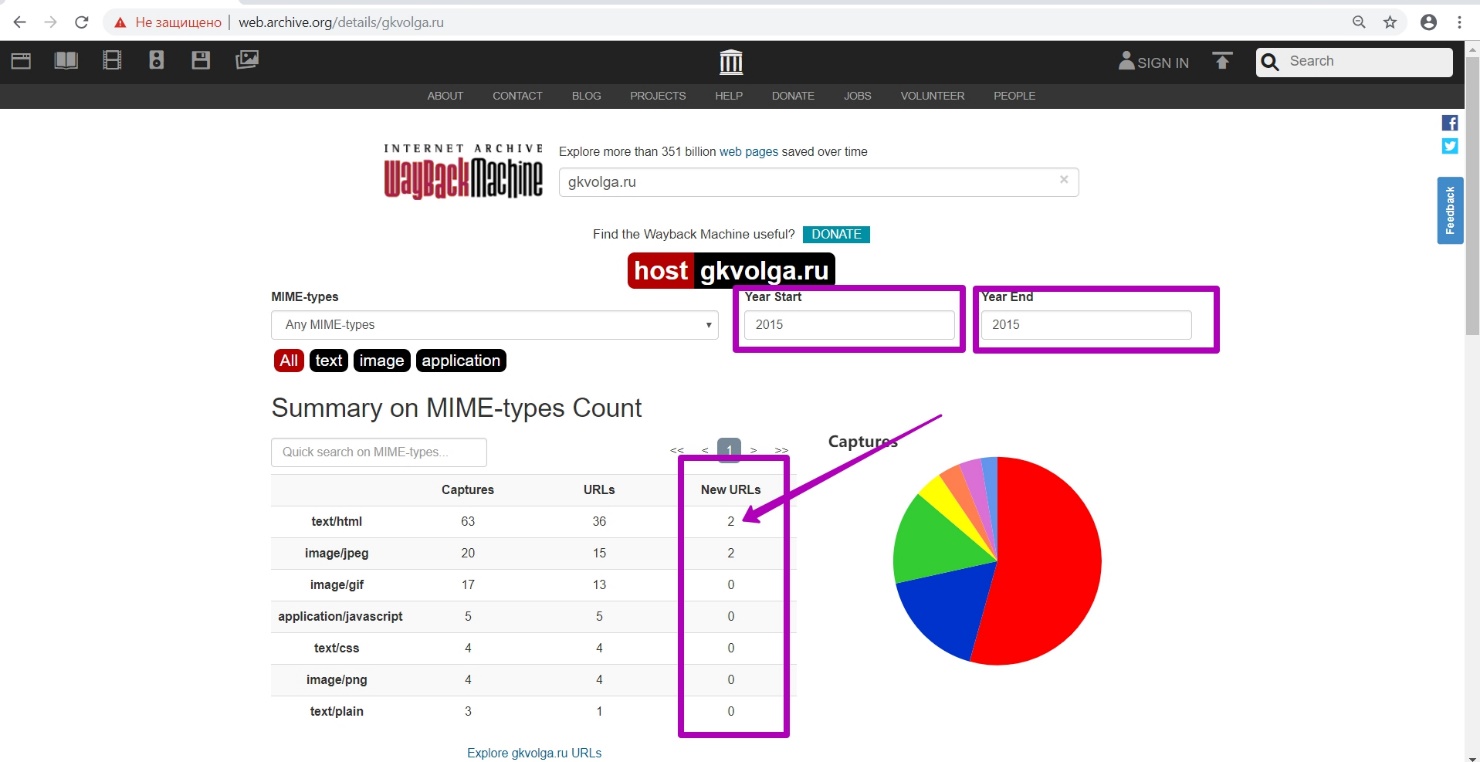Open the VOLUNTEER menu item

[x=932, y=96]
